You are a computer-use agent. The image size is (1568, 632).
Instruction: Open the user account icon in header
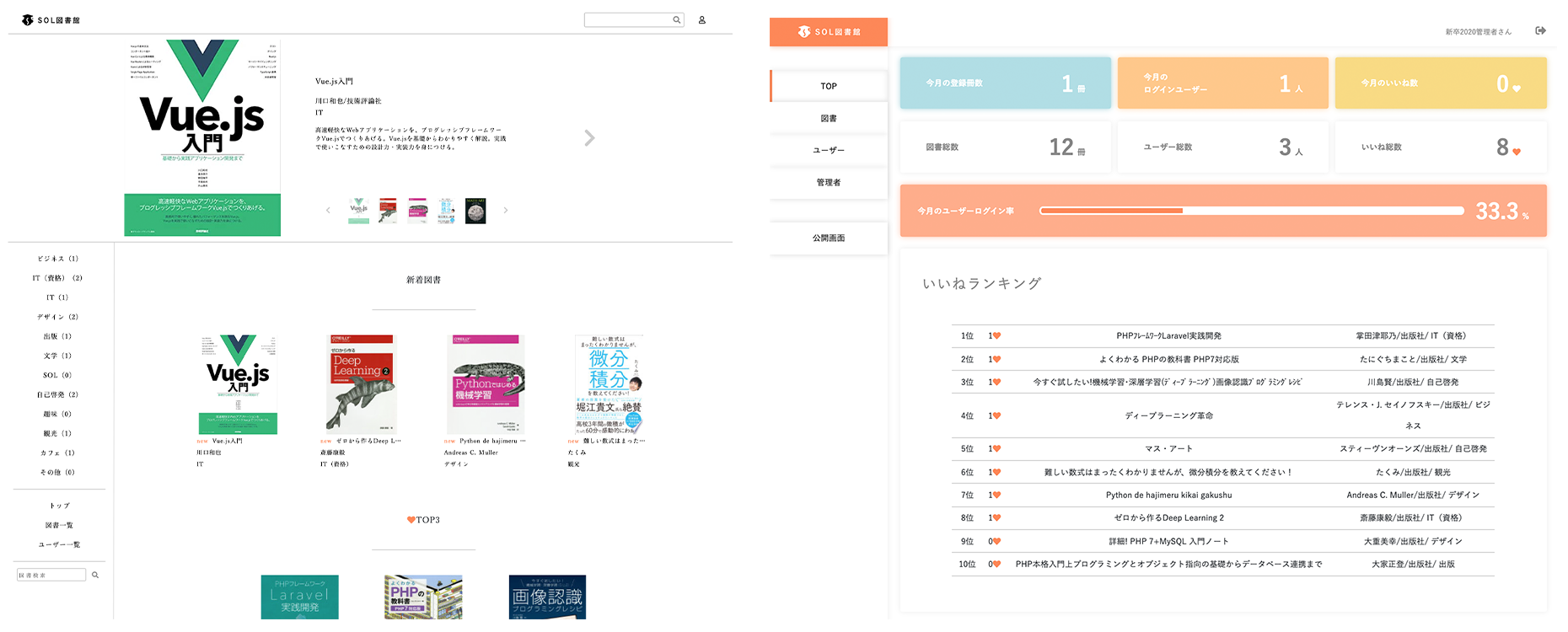[701, 20]
